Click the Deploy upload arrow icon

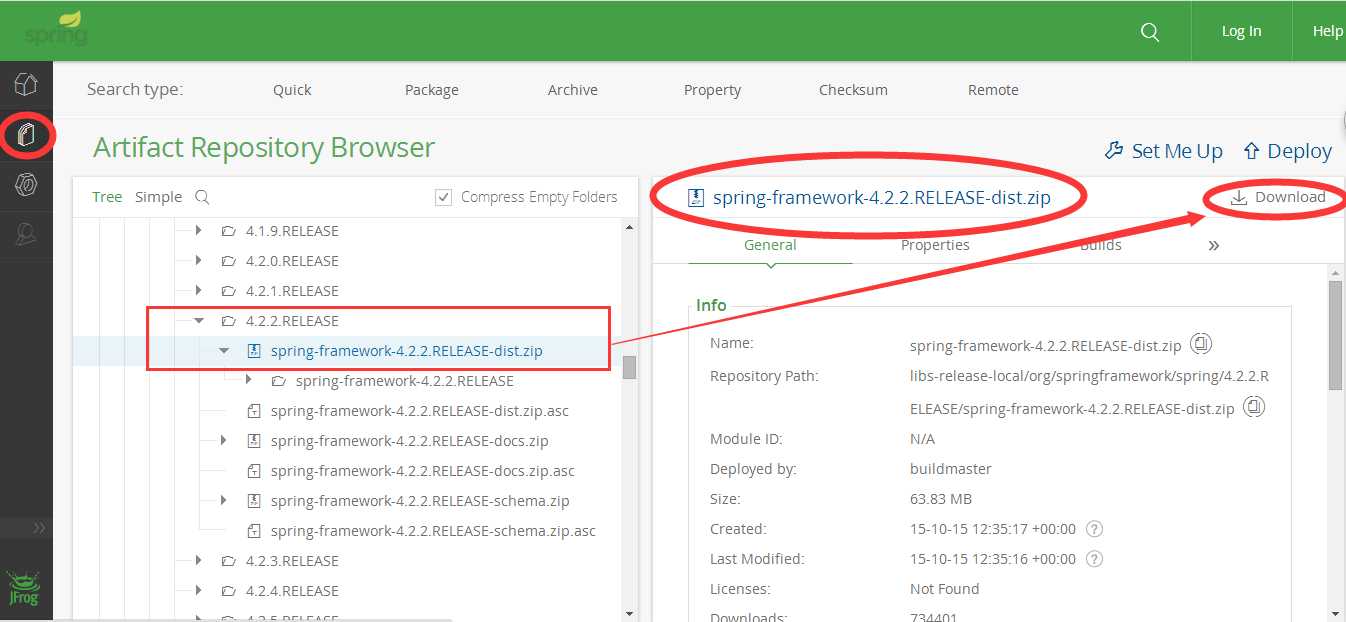(x=1250, y=151)
